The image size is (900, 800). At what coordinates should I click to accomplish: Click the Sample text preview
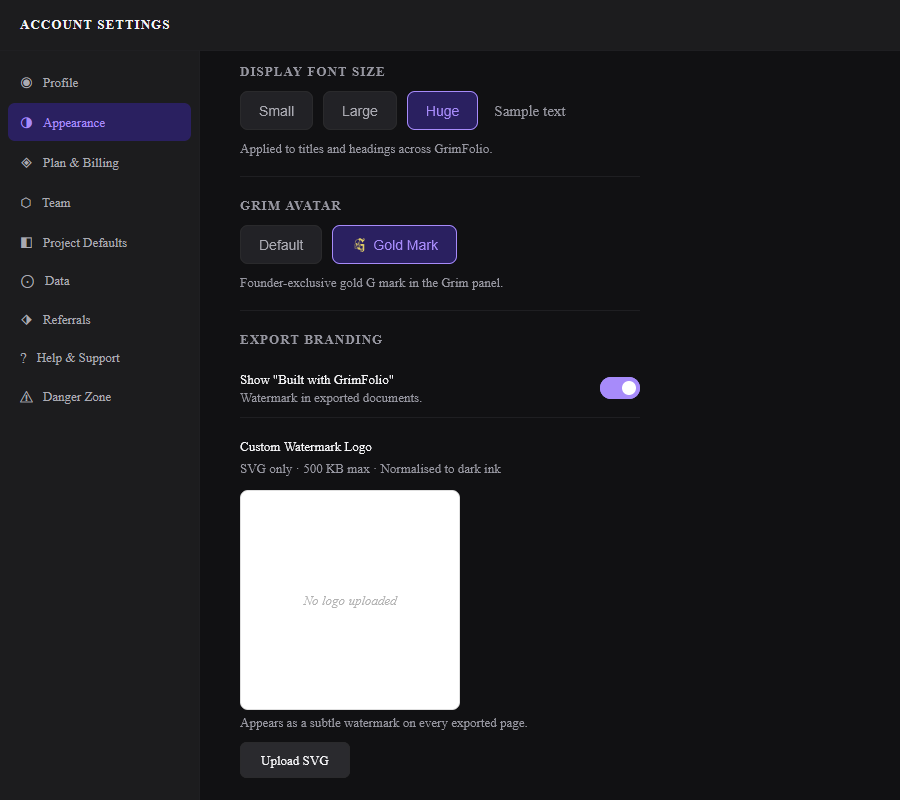pyautogui.click(x=530, y=111)
